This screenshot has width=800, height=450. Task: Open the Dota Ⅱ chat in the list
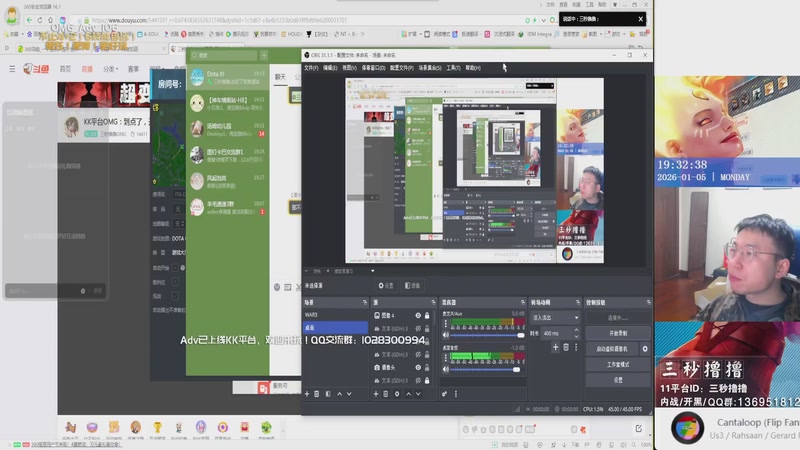tap(228, 77)
